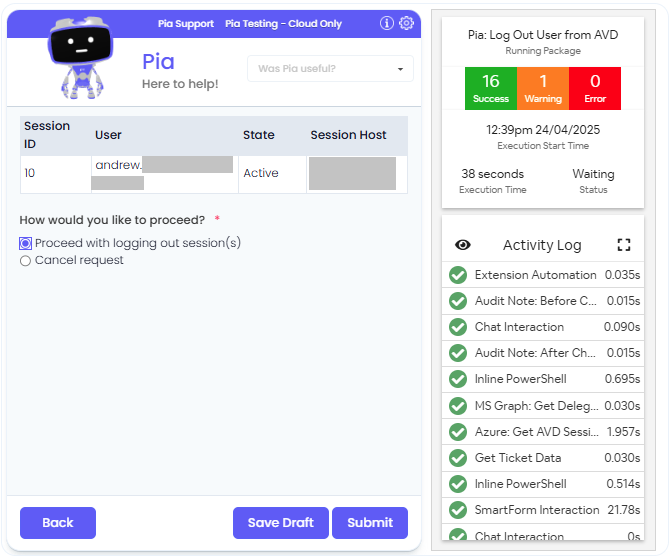Click Pia Support in header
Viewport: 672px width, 556px height.
click(x=186, y=23)
